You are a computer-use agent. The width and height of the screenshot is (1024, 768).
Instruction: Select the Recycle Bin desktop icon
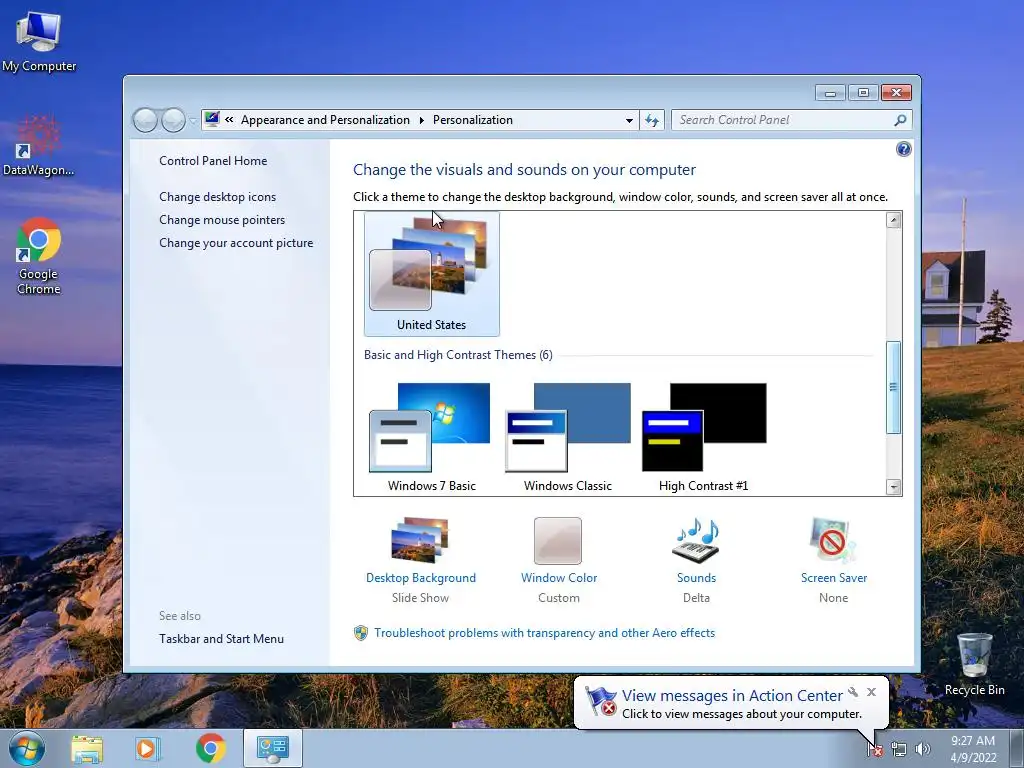974,664
